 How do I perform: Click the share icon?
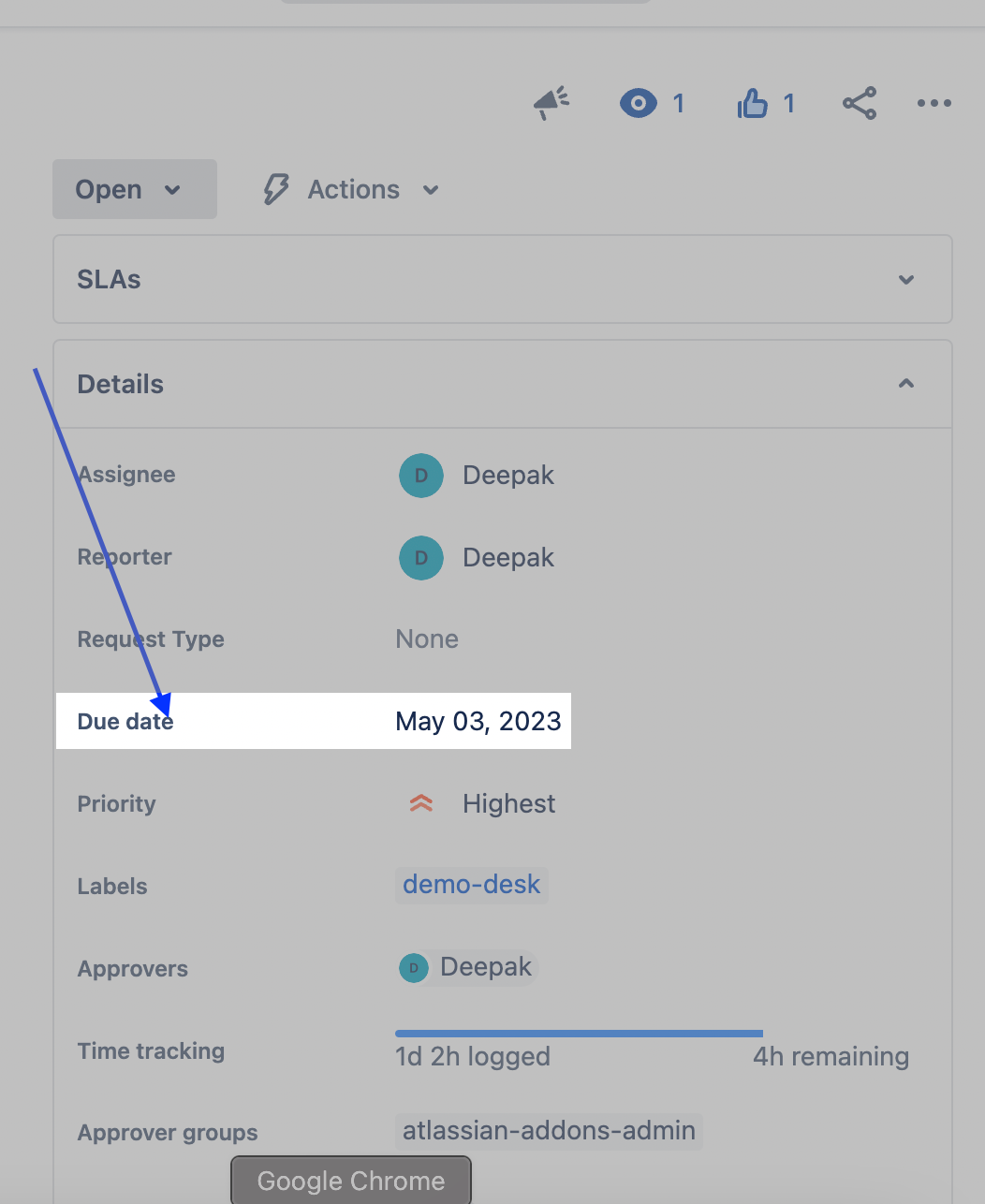coord(860,103)
